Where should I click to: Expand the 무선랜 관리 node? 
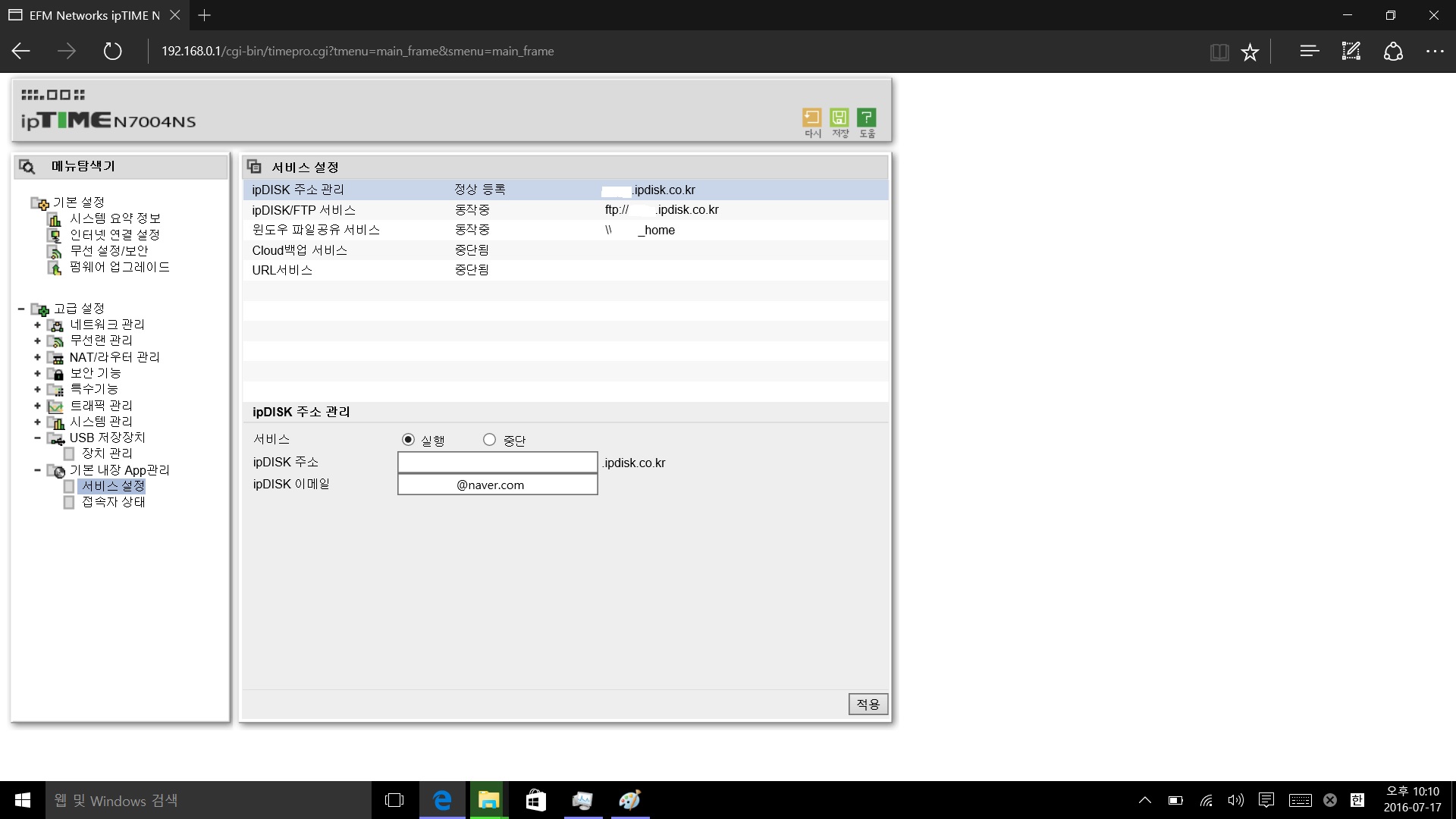[37, 341]
